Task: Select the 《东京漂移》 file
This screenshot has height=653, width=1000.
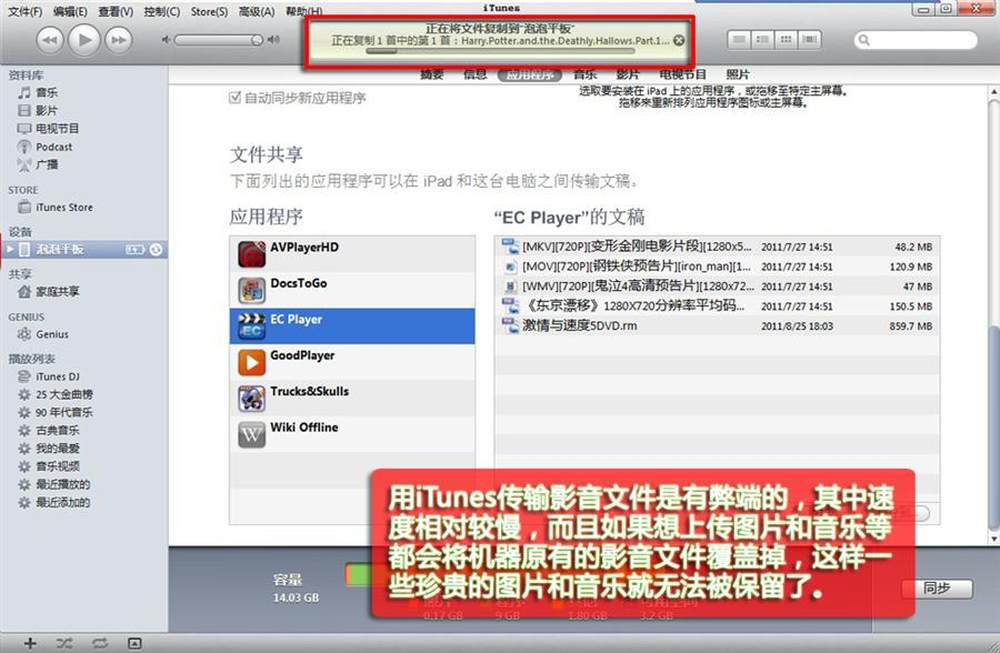Action: click(717, 306)
